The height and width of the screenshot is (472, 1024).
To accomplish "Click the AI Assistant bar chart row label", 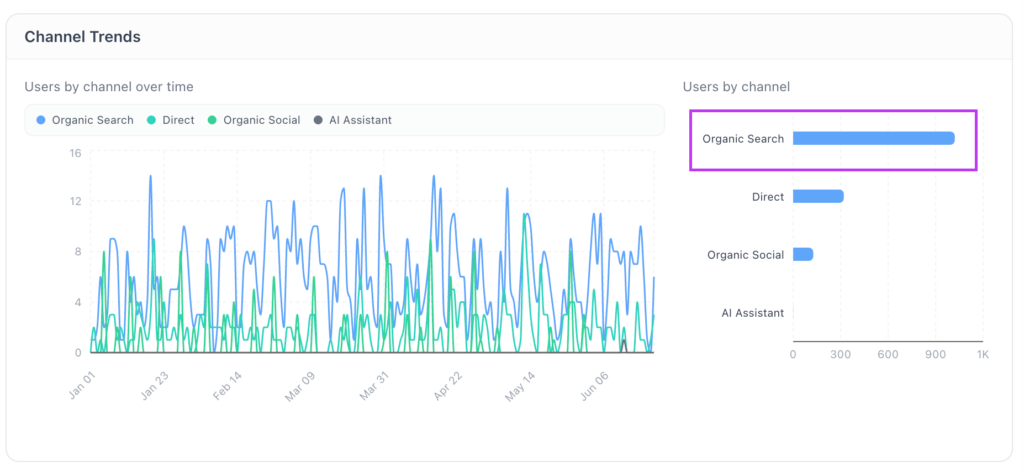I will 753,313.
